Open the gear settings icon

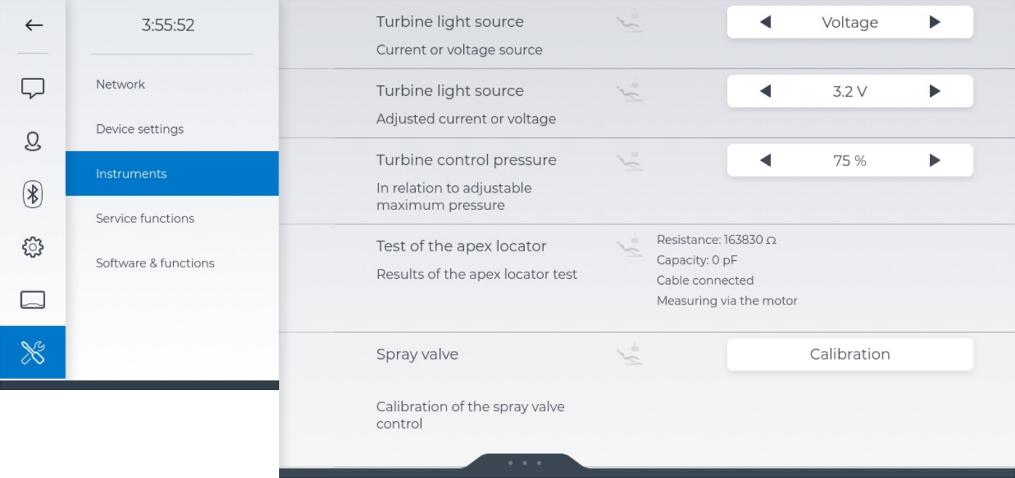tap(33, 246)
